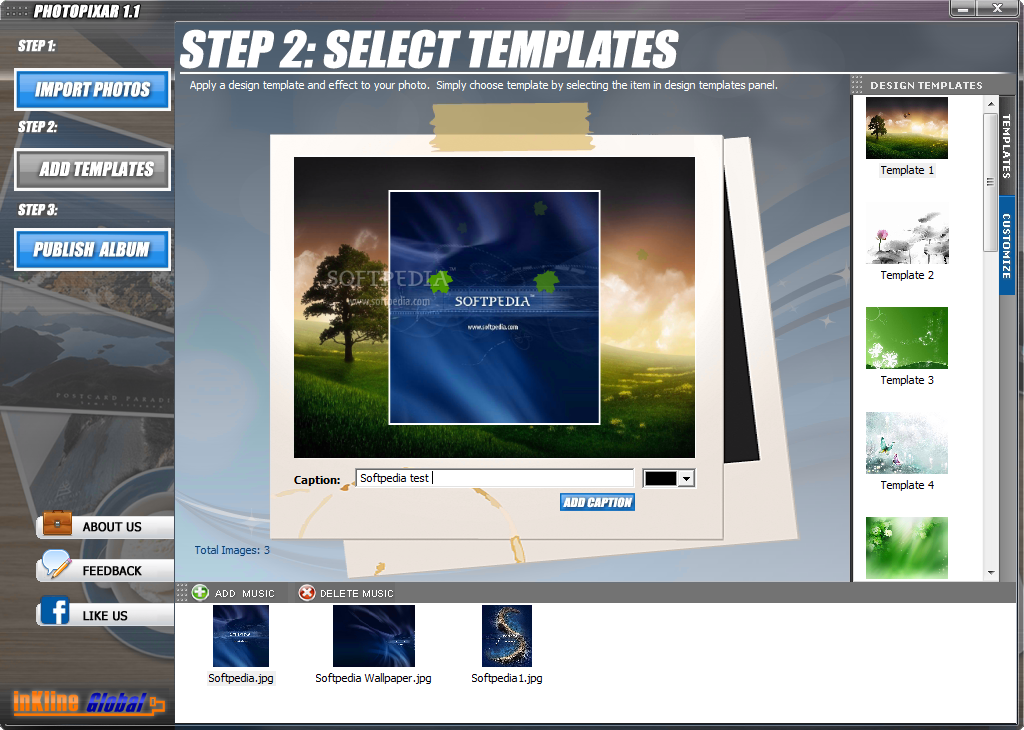The image size is (1024, 730).
Task: Open the Feedback form
Action: tap(112, 571)
